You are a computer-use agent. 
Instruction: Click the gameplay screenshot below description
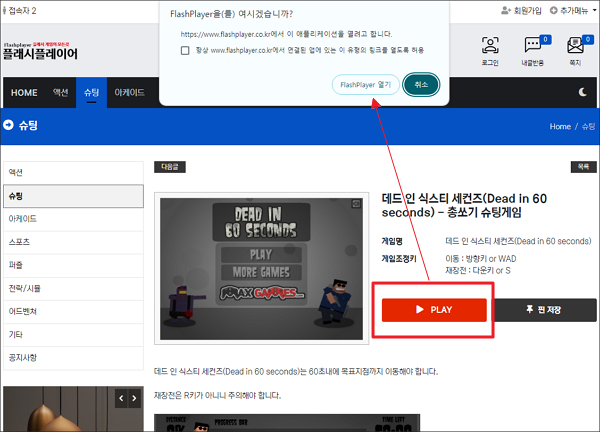coord(287,423)
